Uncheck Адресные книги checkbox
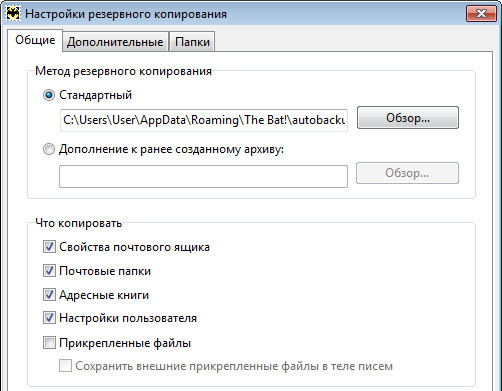The image size is (502, 391). click(49, 295)
